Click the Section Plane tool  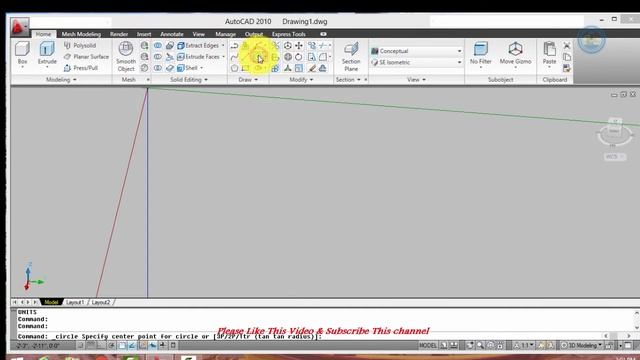(x=351, y=56)
